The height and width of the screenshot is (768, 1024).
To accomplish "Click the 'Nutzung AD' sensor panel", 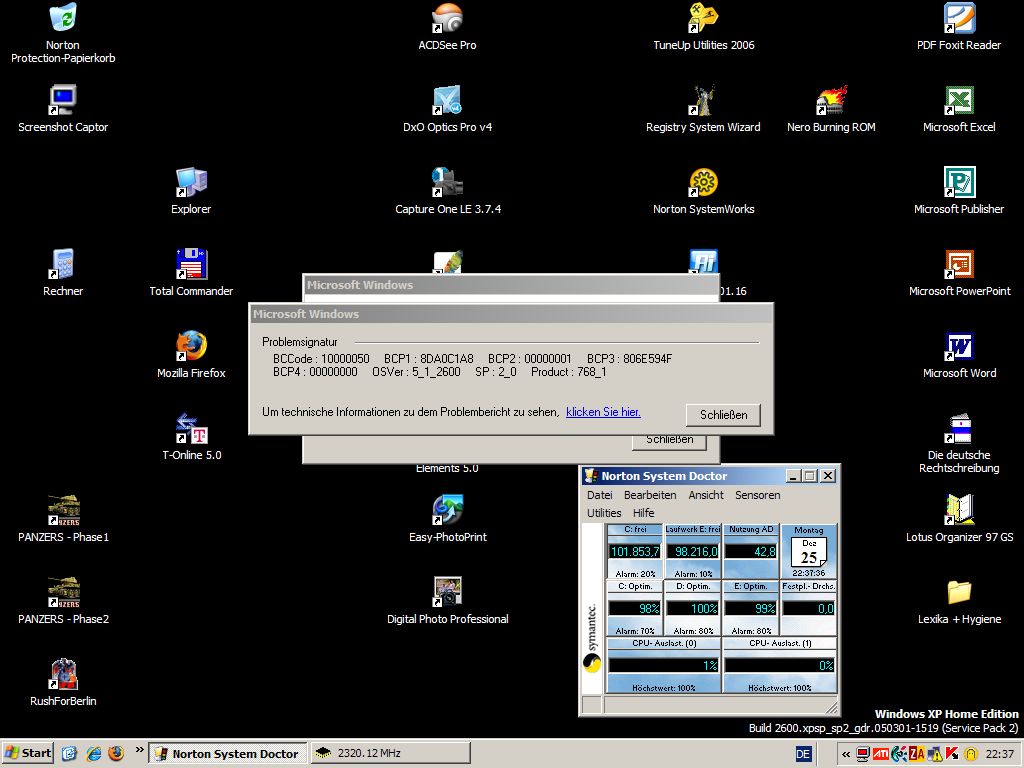I will (x=751, y=551).
